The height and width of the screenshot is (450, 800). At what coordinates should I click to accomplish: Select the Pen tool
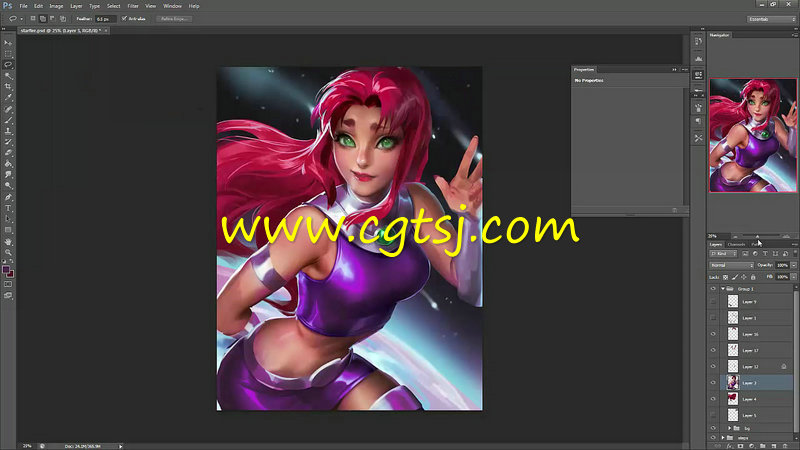coord(8,197)
